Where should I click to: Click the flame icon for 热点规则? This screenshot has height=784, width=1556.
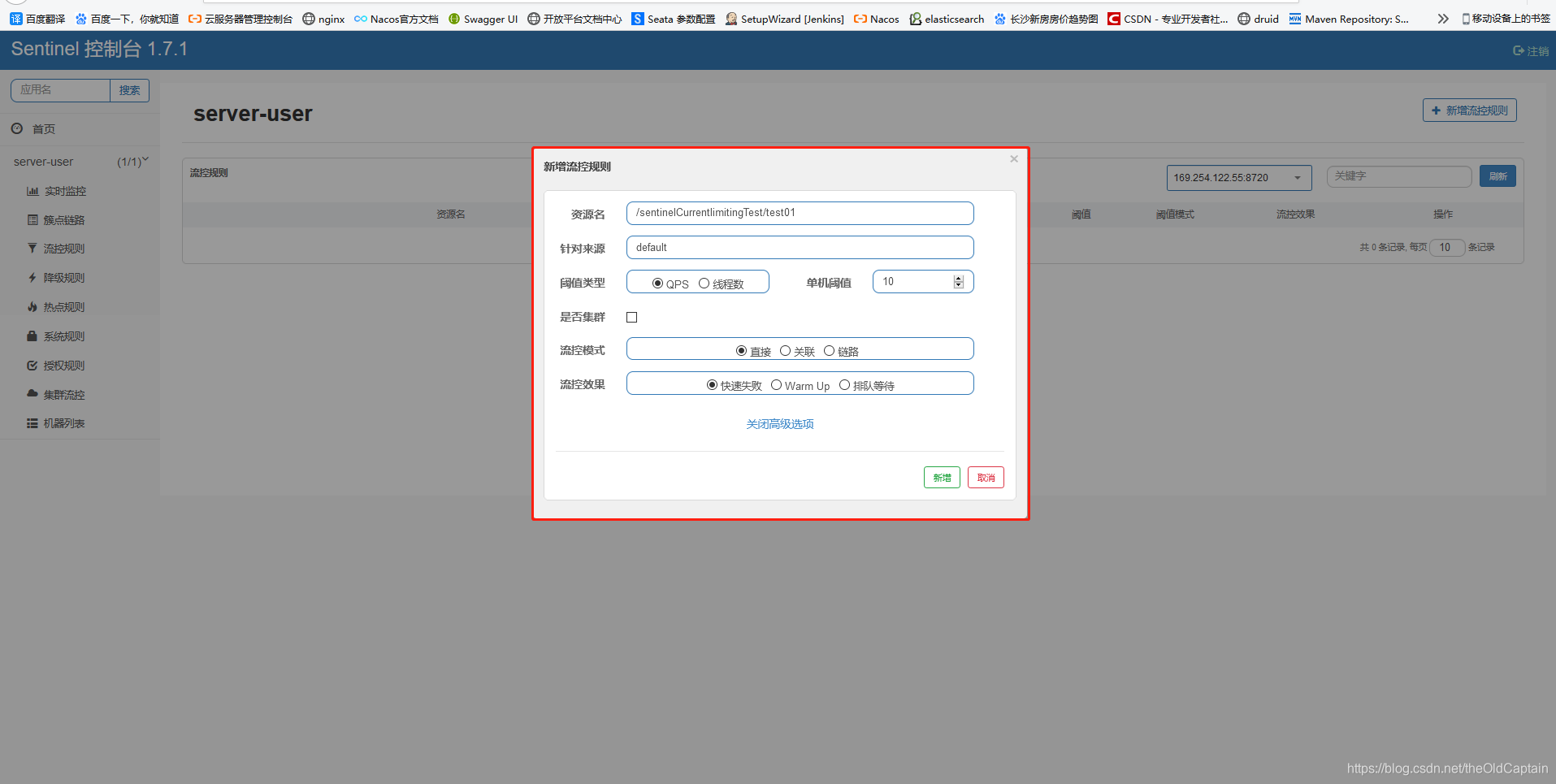[33, 307]
